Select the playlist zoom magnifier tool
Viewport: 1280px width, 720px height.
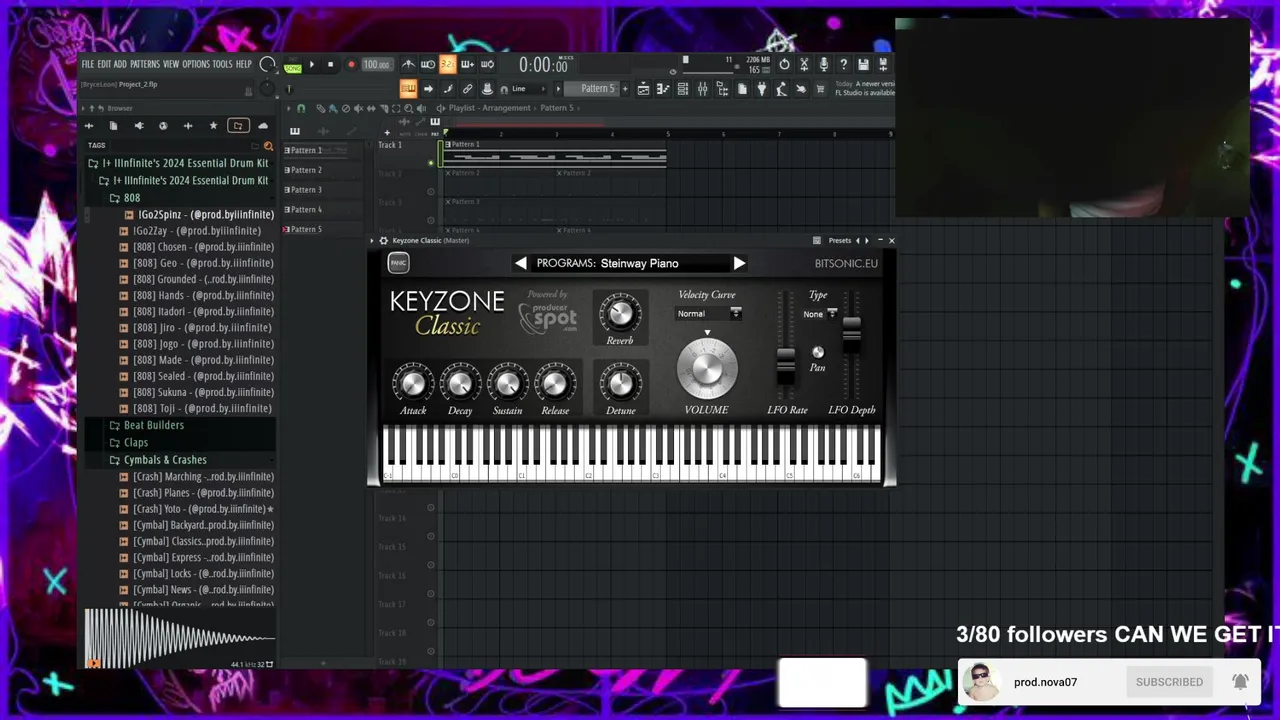pos(408,108)
